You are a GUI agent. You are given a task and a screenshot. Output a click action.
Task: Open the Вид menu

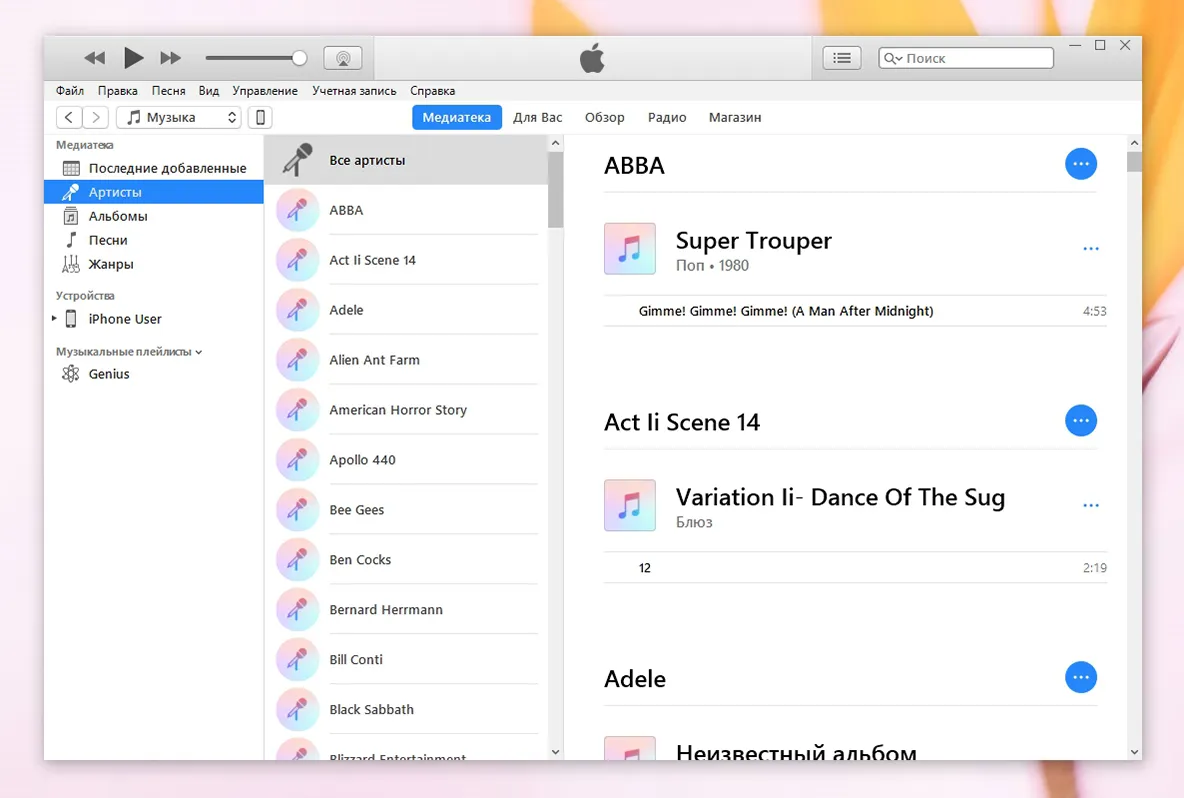tap(208, 91)
